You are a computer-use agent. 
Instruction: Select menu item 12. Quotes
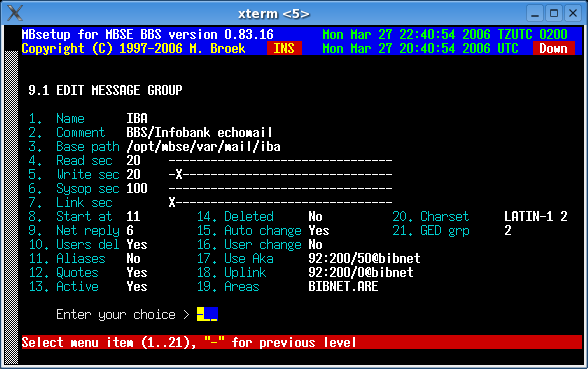tap(63, 273)
